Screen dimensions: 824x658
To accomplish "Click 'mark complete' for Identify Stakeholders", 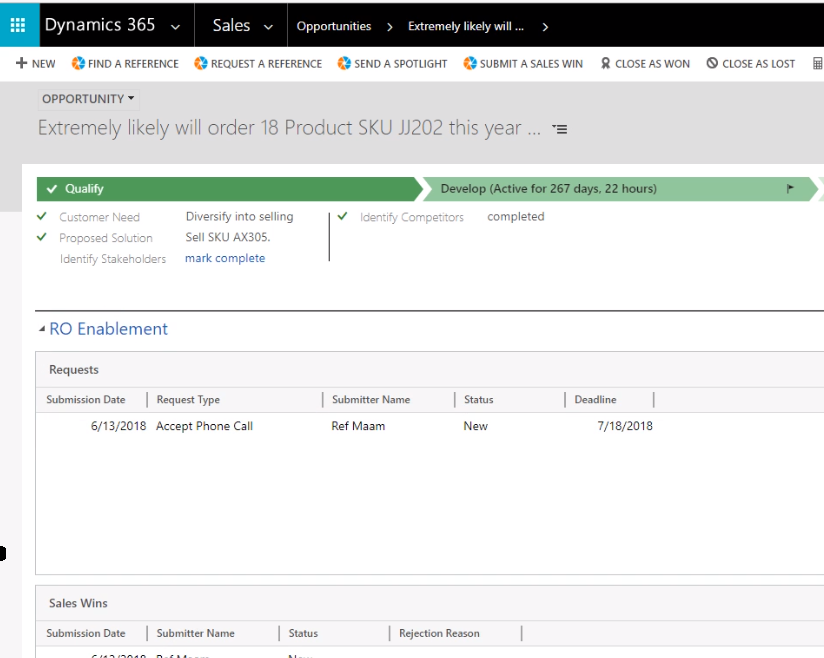I will pos(225,258).
